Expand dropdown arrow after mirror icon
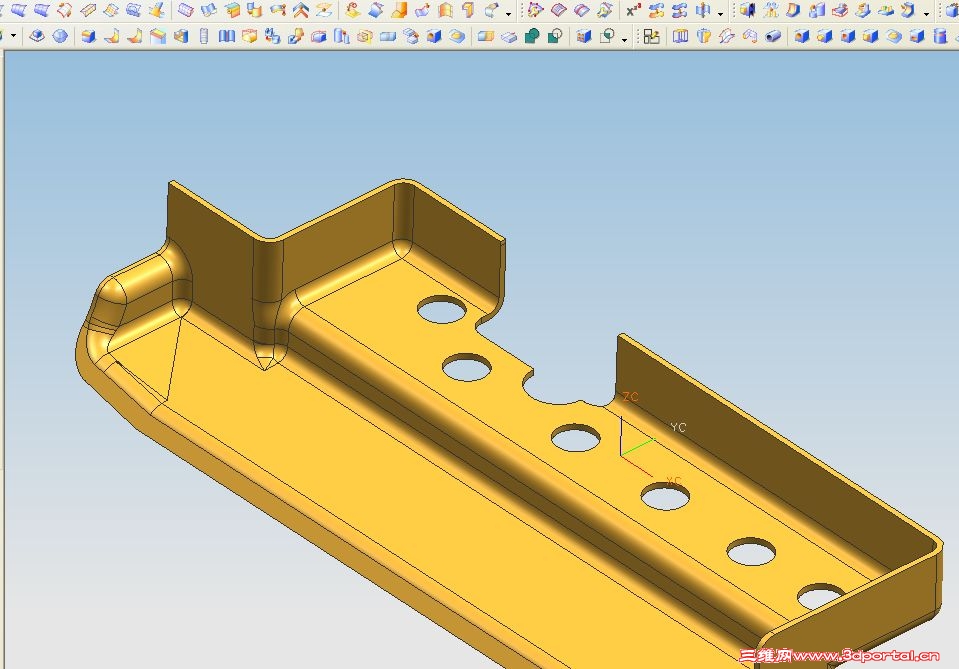The width and height of the screenshot is (959, 669). (x=720, y=14)
